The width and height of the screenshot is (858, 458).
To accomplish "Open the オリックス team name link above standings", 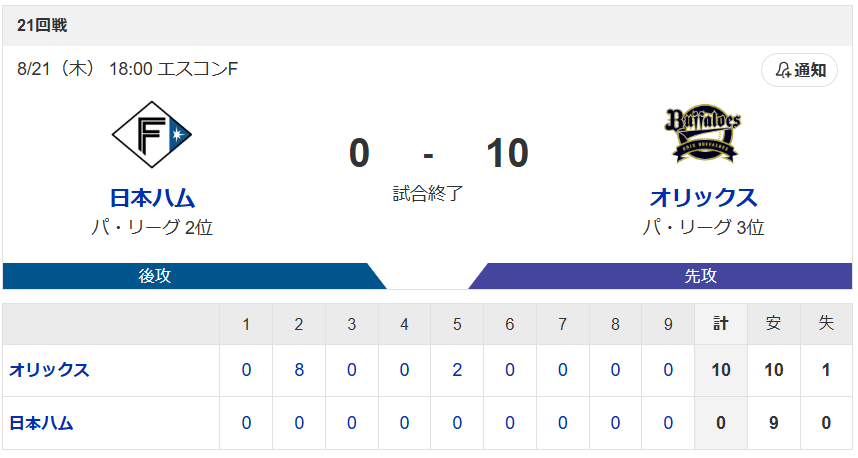I will 703,198.
